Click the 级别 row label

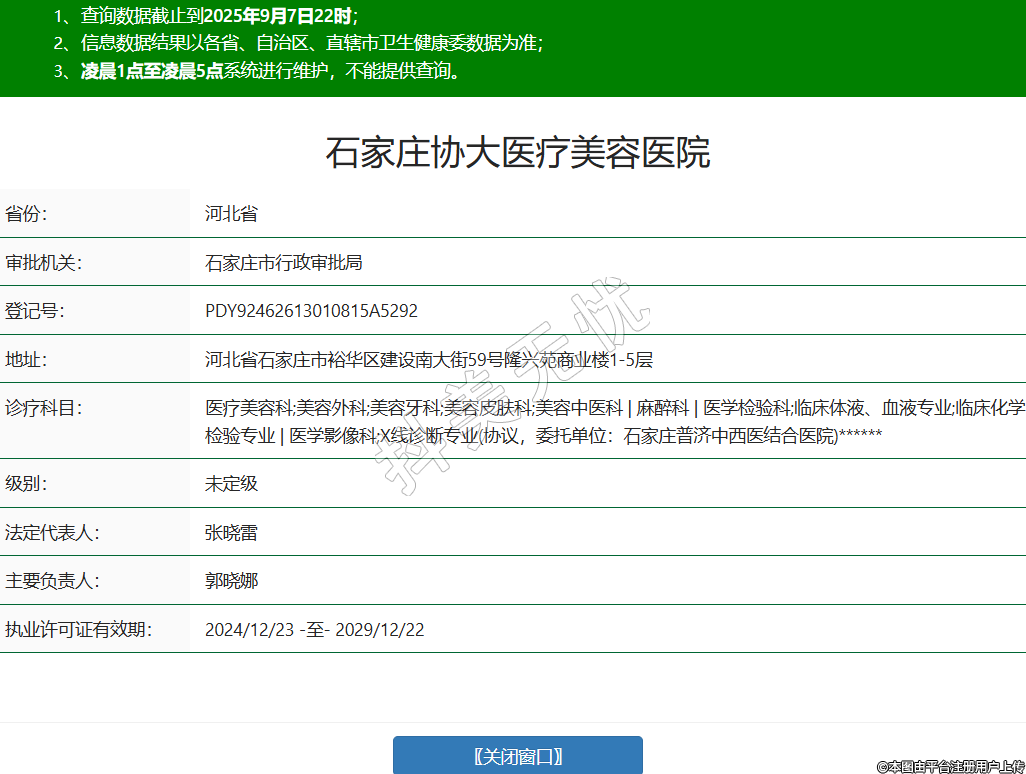click(27, 483)
